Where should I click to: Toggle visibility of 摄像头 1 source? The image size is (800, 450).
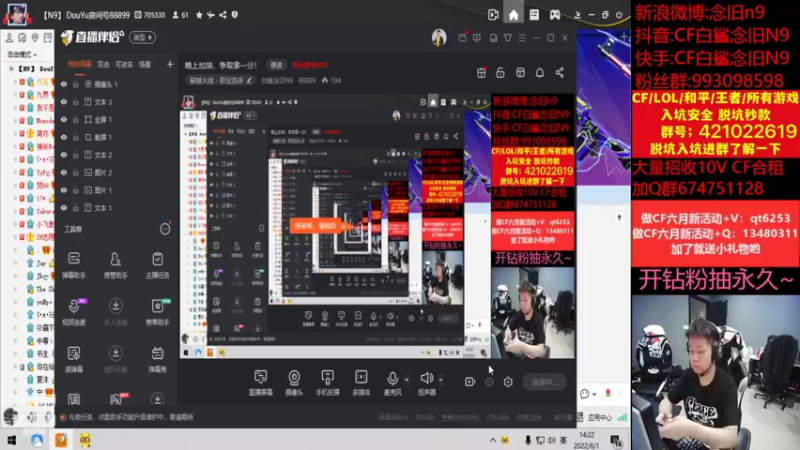(64, 84)
